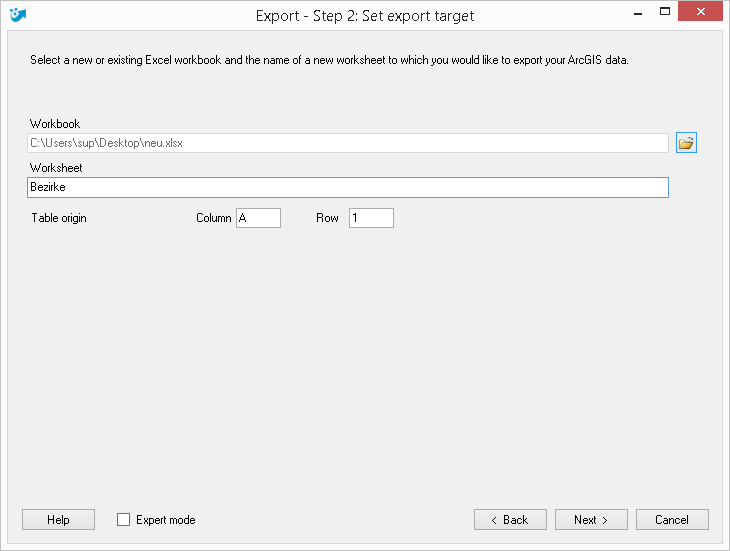Image resolution: width=730 pixels, height=551 pixels.
Task: Open Help for this step
Action: click(x=58, y=519)
